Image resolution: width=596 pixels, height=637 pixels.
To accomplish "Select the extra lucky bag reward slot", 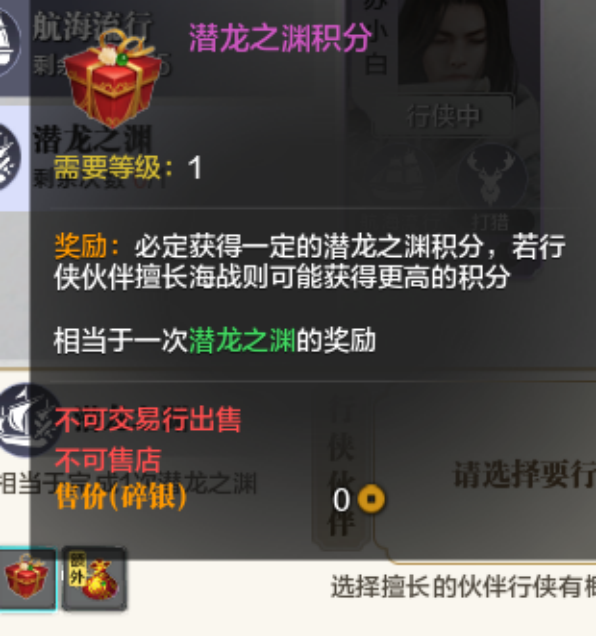I will click(x=94, y=578).
